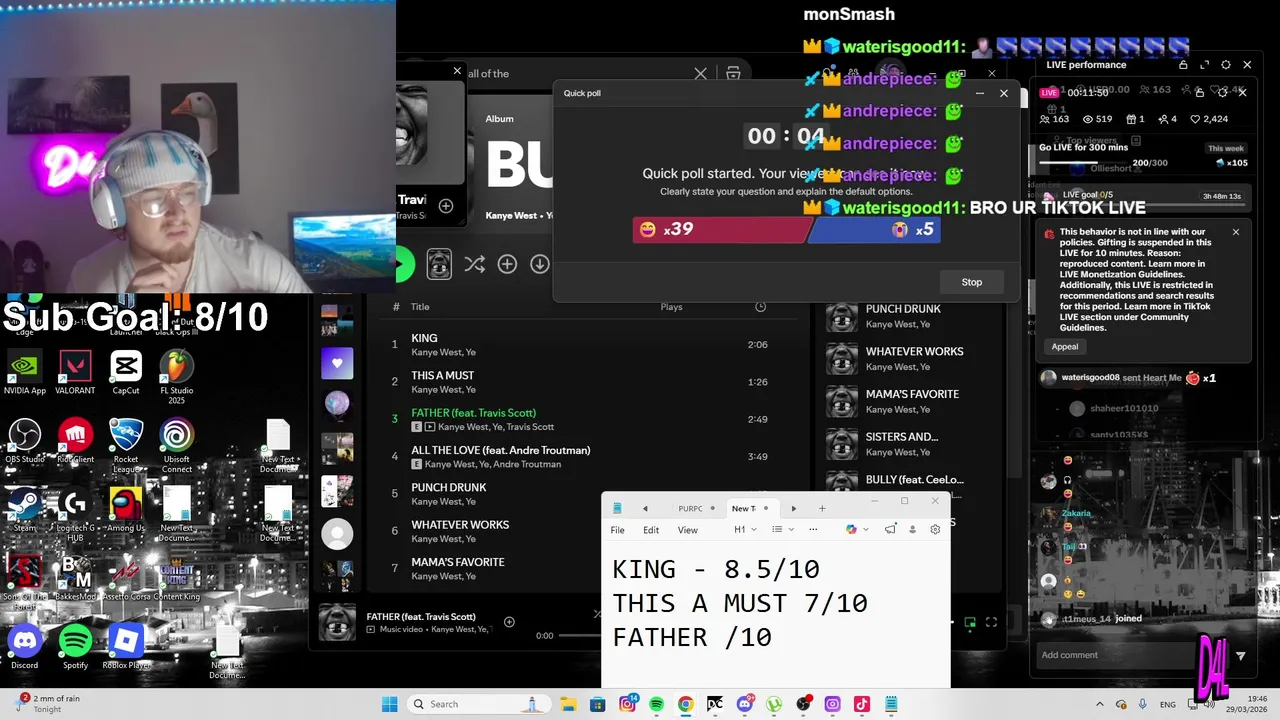Open the Notepad View menu
Screen dimensions: 1280x720
coord(688,530)
